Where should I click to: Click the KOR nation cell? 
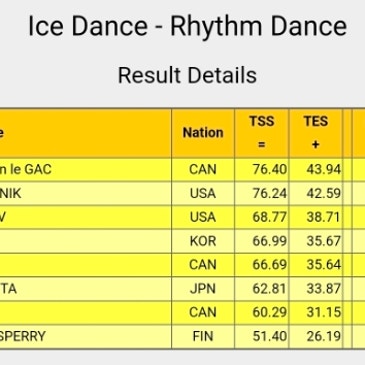(x=203, y=241)
